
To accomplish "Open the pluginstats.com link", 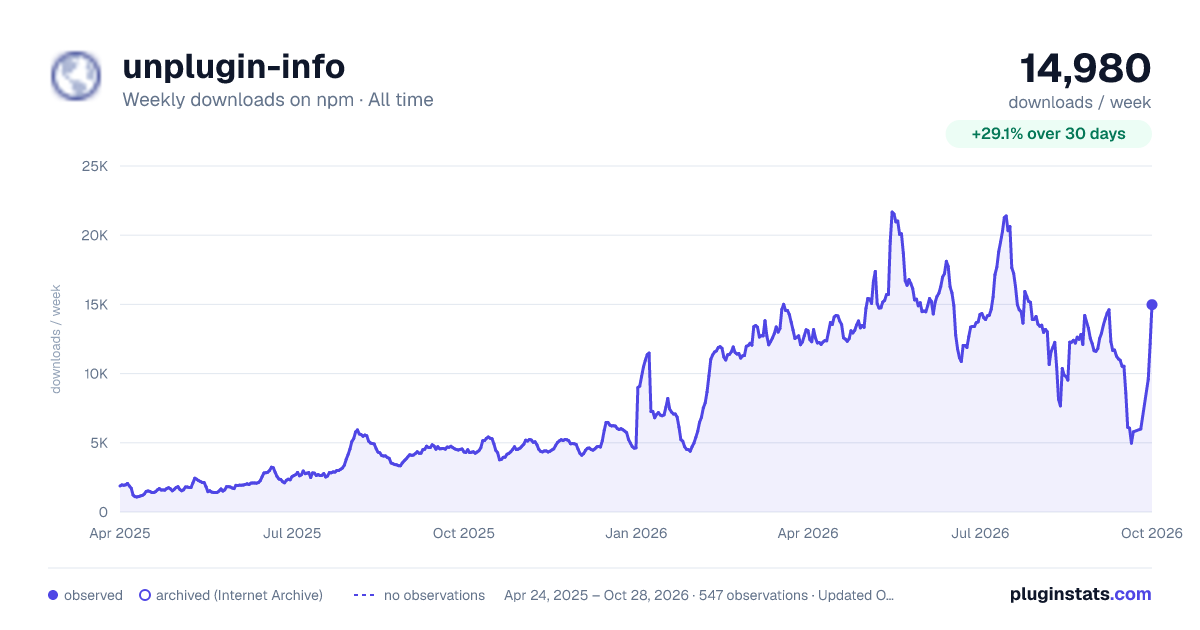I will point(1081,594).
